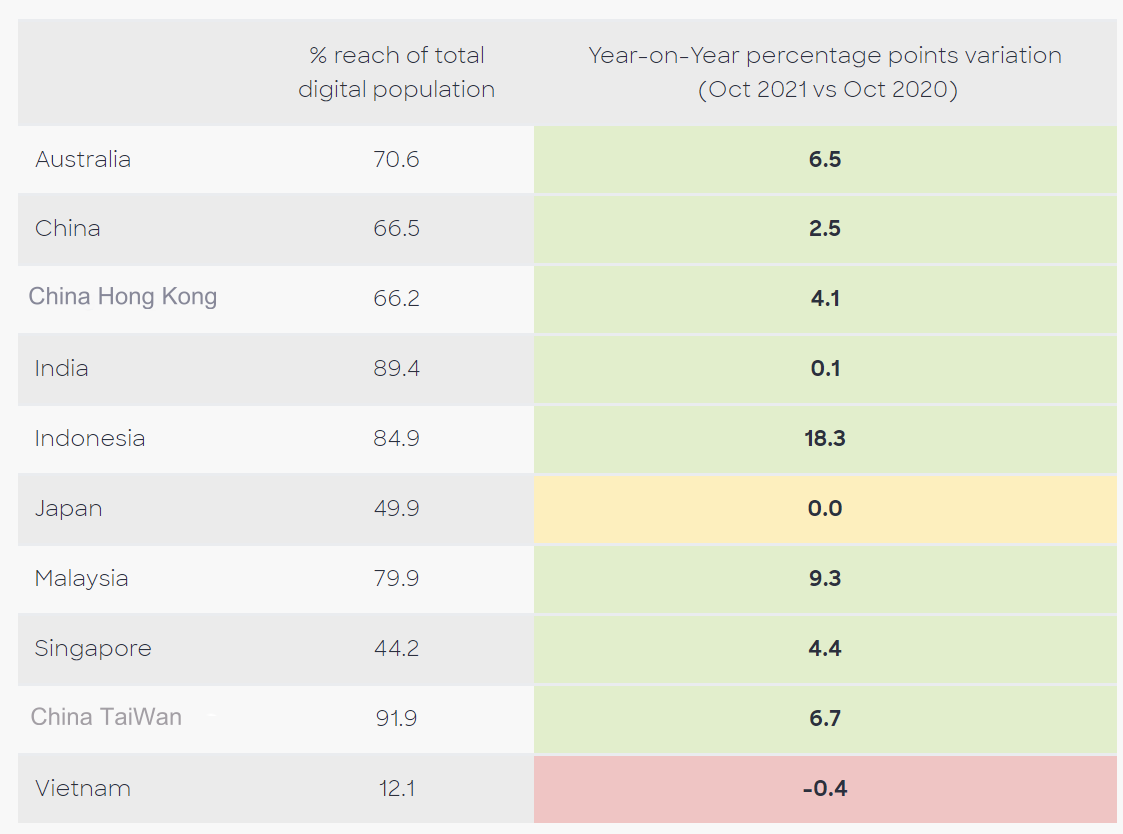The width and height of the screenshot is (1123, 834).
Task: Select the Japan country label
Action: [x=69, y=508]
